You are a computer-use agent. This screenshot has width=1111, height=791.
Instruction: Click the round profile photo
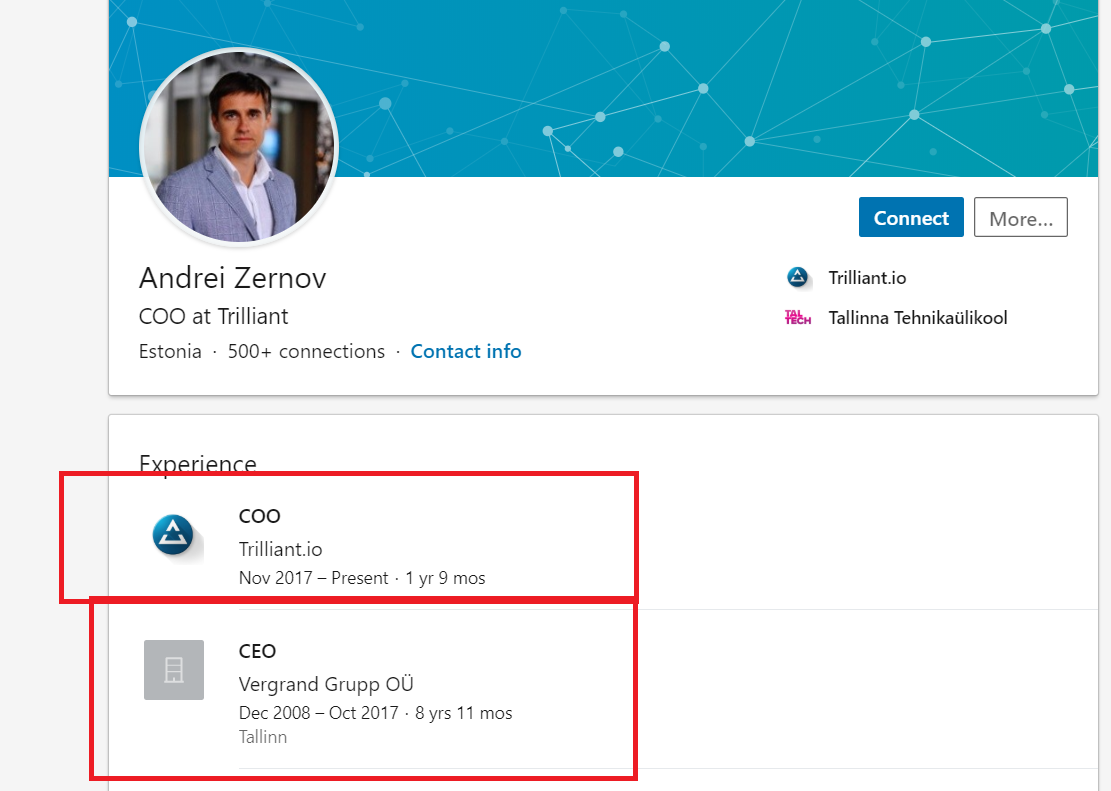click(239, 147)
